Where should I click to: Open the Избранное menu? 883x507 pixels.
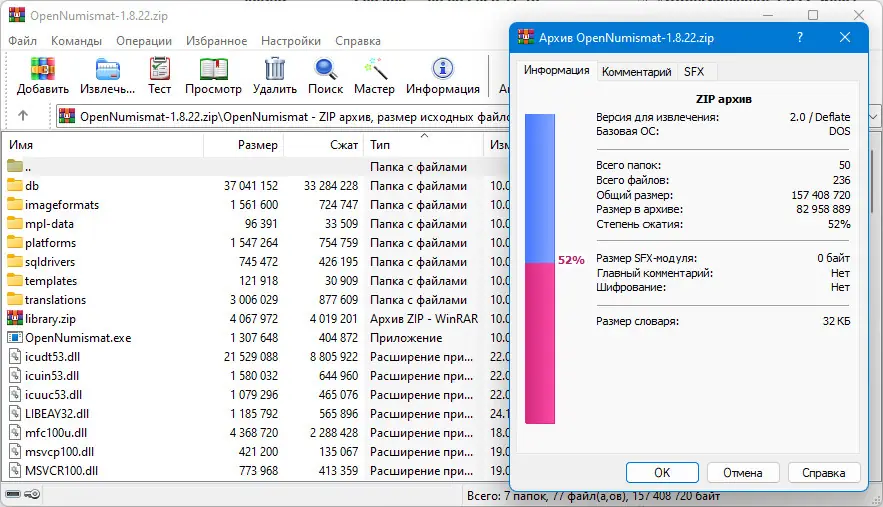click(216, 41)
